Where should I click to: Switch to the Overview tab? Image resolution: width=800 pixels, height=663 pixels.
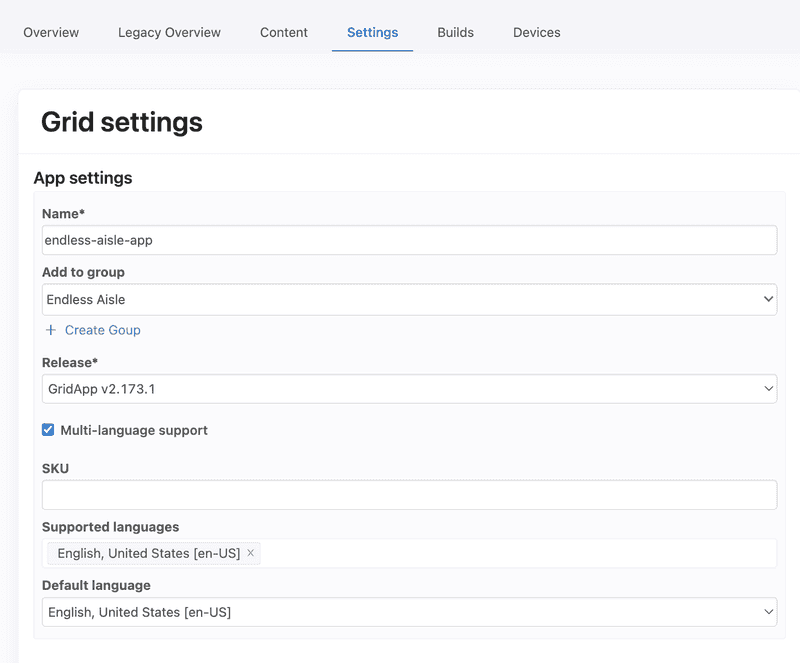tap(51, 32)
